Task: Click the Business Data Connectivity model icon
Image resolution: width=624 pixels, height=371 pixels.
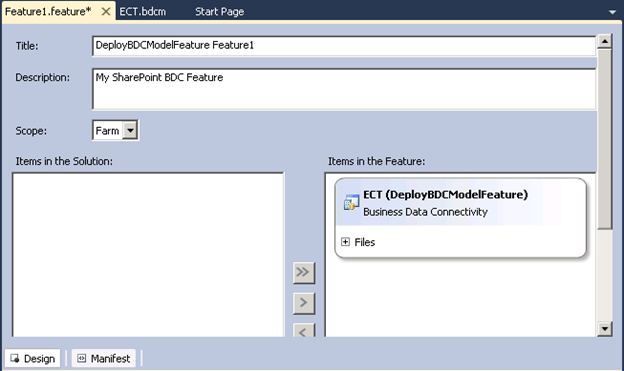Action: pos(351,202)
